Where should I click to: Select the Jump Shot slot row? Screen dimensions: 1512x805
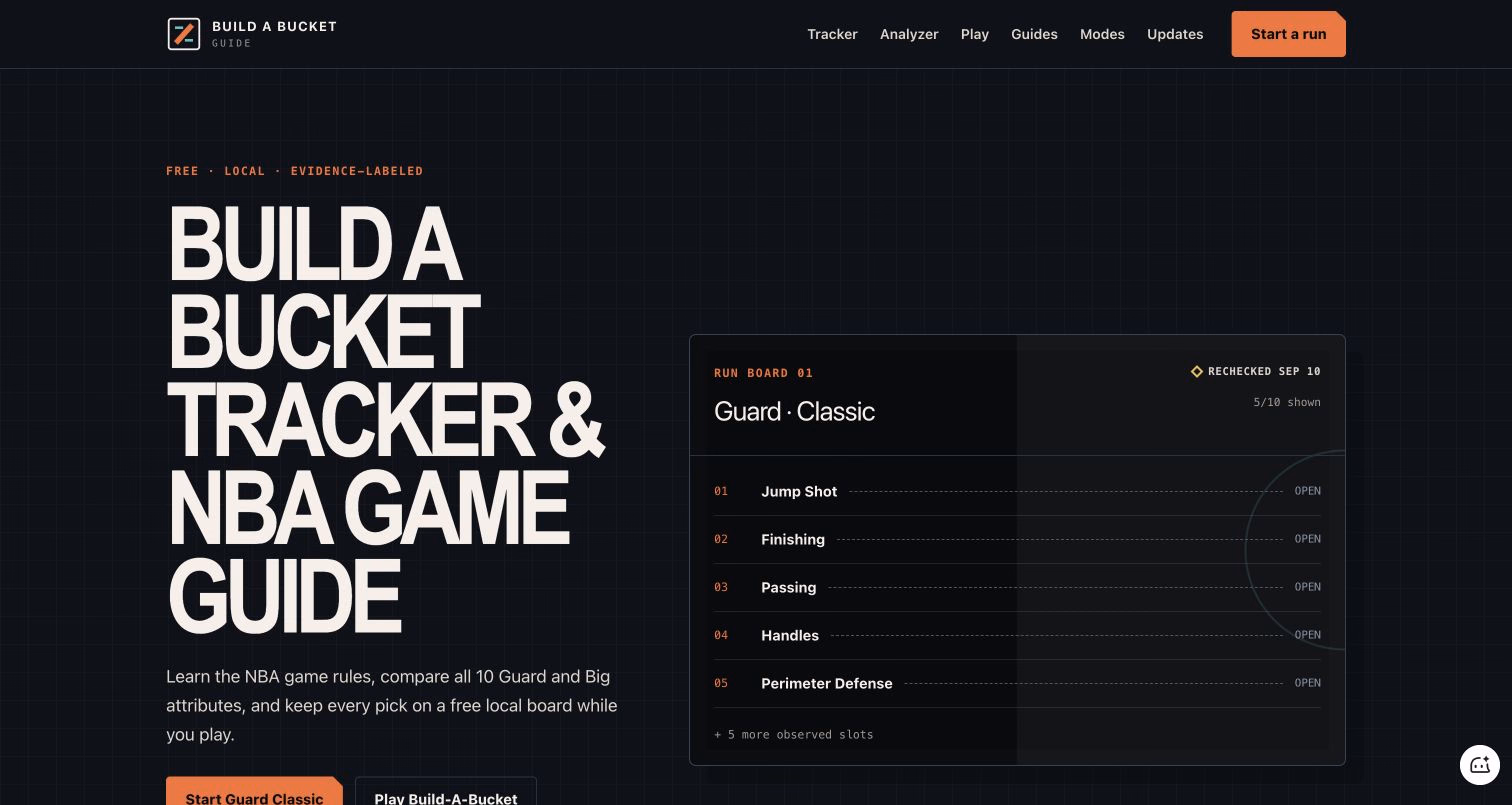[1017, 491]
